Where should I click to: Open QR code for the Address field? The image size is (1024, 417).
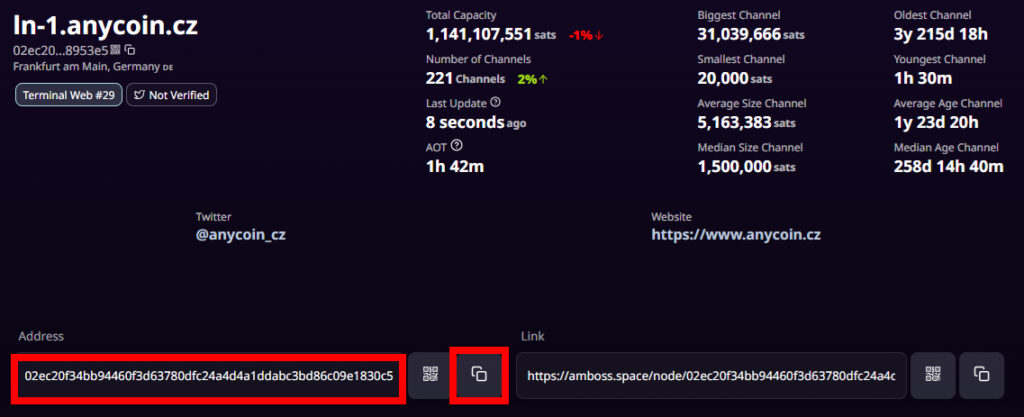tap(430, 375)
